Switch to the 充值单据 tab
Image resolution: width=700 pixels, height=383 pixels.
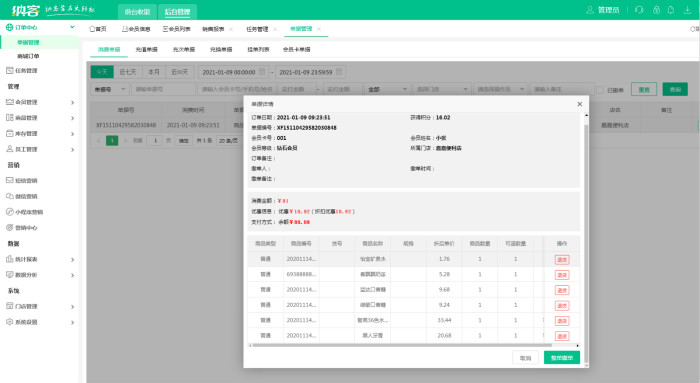[x=146, y=50]
